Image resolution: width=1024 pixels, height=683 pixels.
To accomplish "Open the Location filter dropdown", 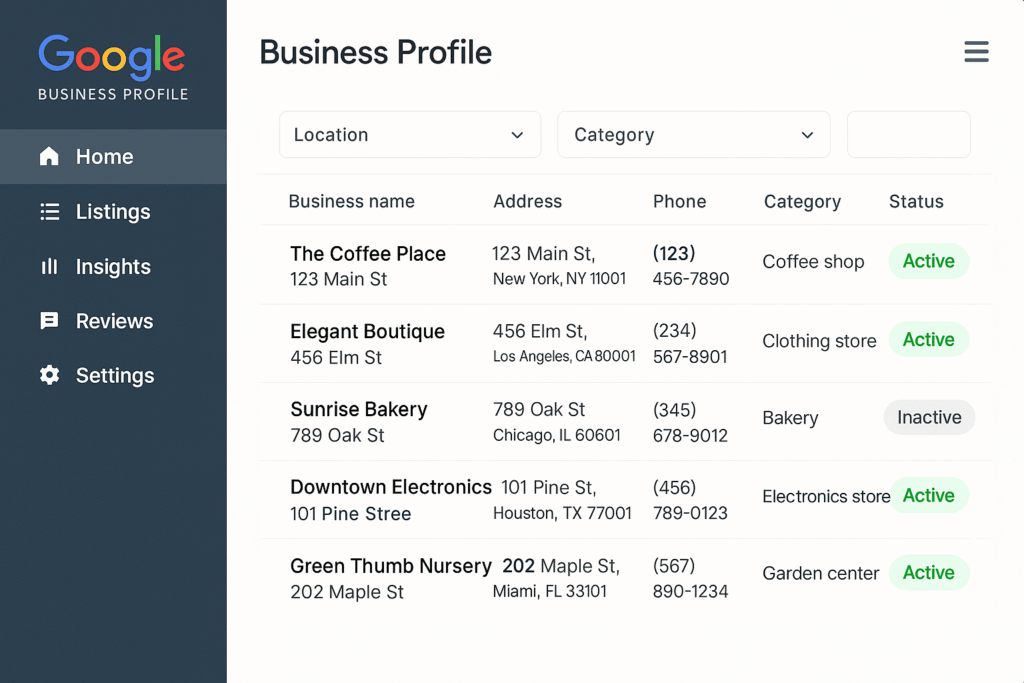I will tap(410, 134).
